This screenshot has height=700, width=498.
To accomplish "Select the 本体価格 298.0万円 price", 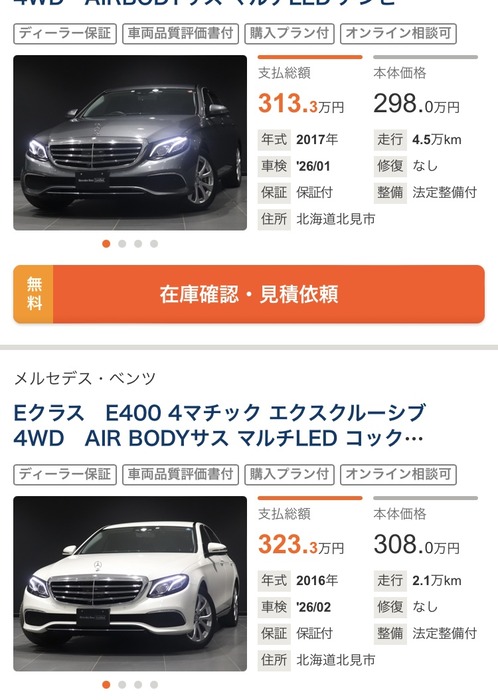I will click(416, 104).
